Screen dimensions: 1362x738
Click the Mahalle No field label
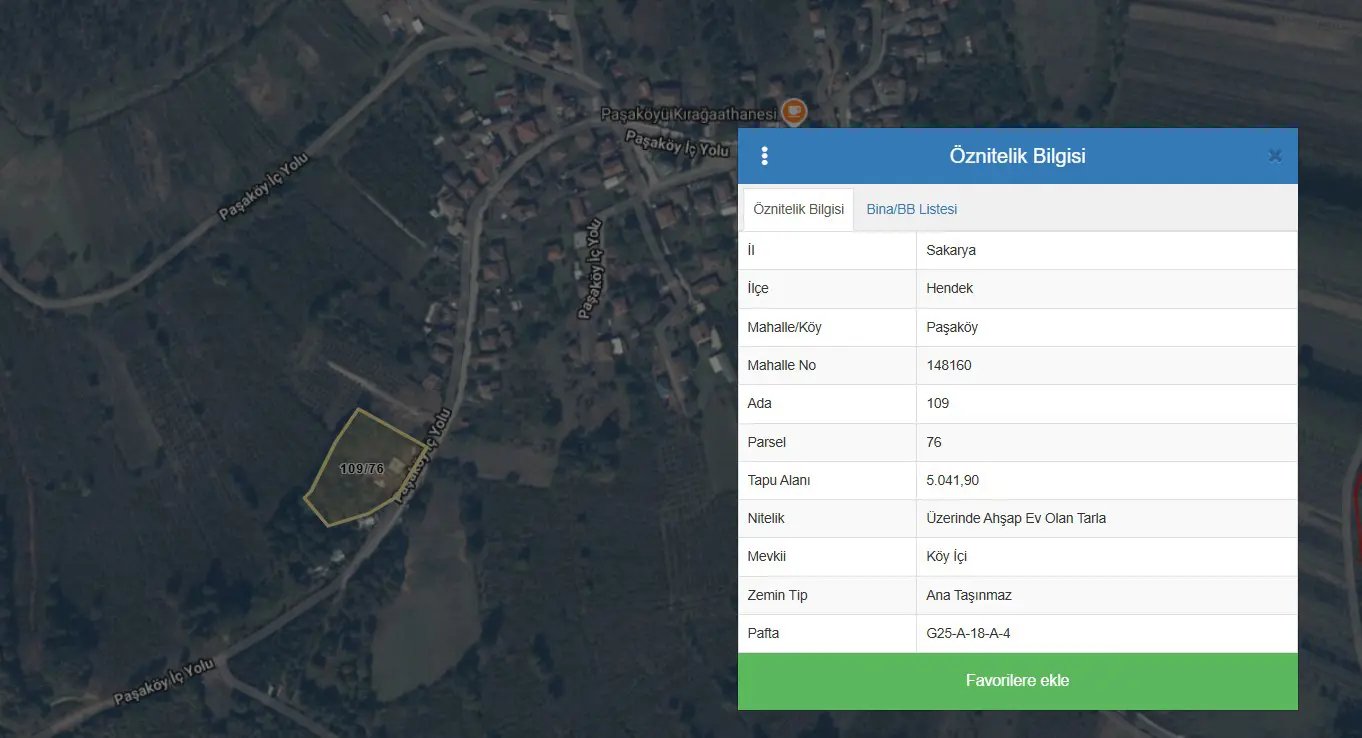782,365
